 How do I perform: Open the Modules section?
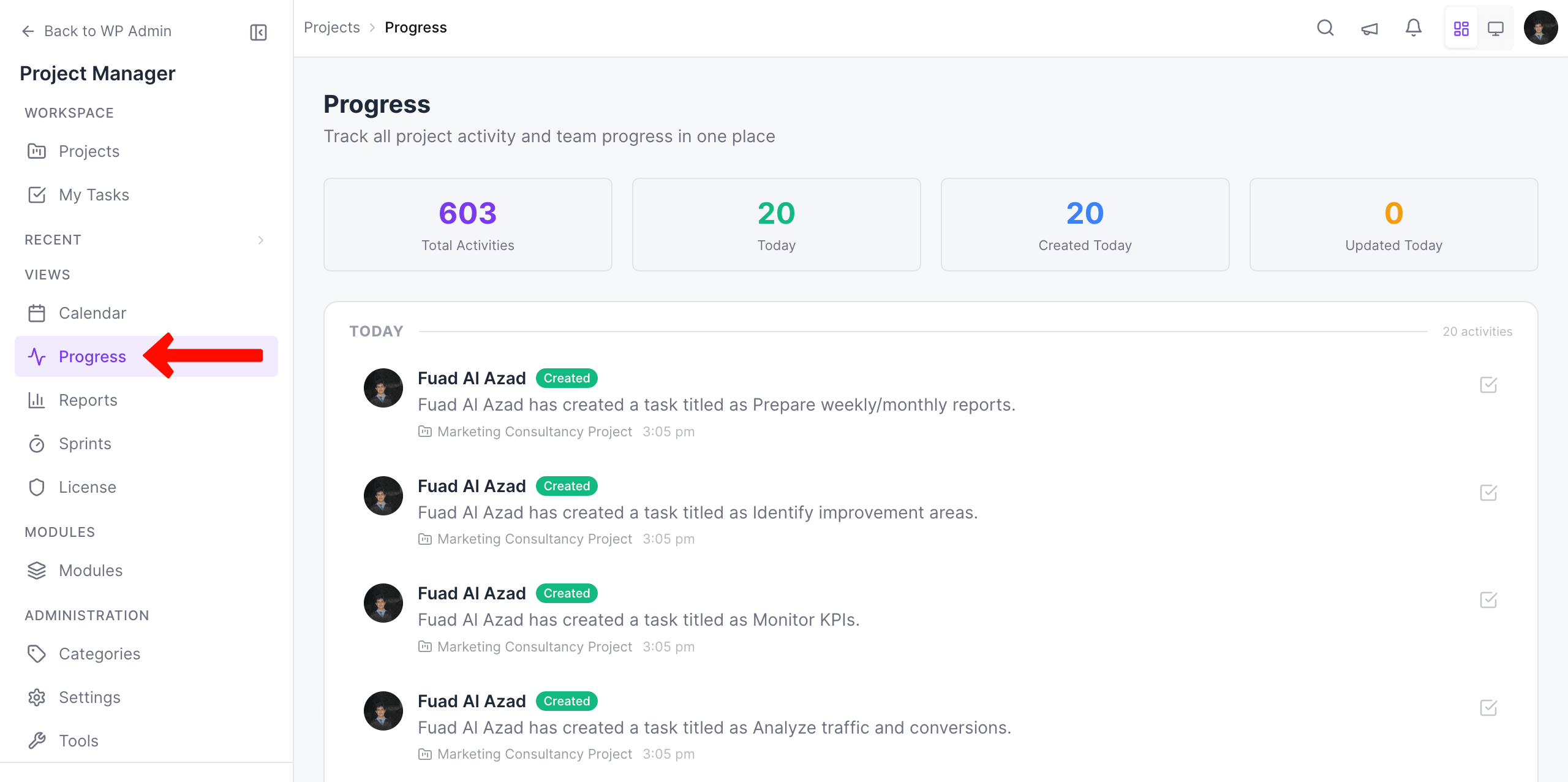[x=91, y=570]
